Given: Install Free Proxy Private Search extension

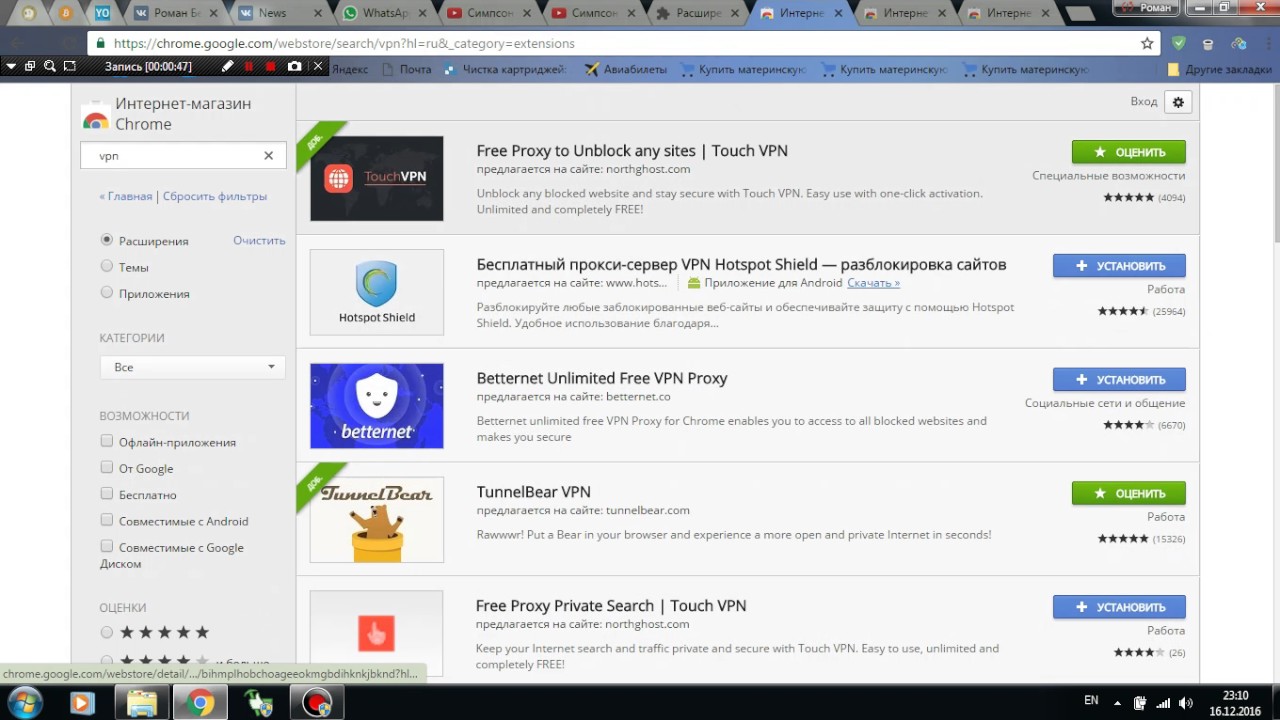Looking at the screenshot, I should click(1119, 607).
